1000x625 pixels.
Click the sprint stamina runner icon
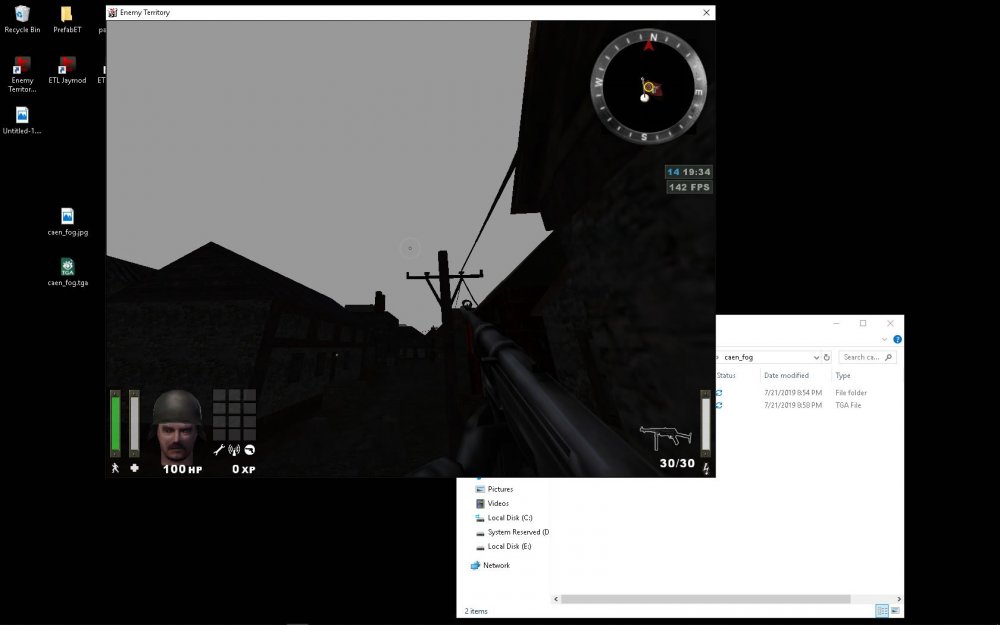pos(115,467)
